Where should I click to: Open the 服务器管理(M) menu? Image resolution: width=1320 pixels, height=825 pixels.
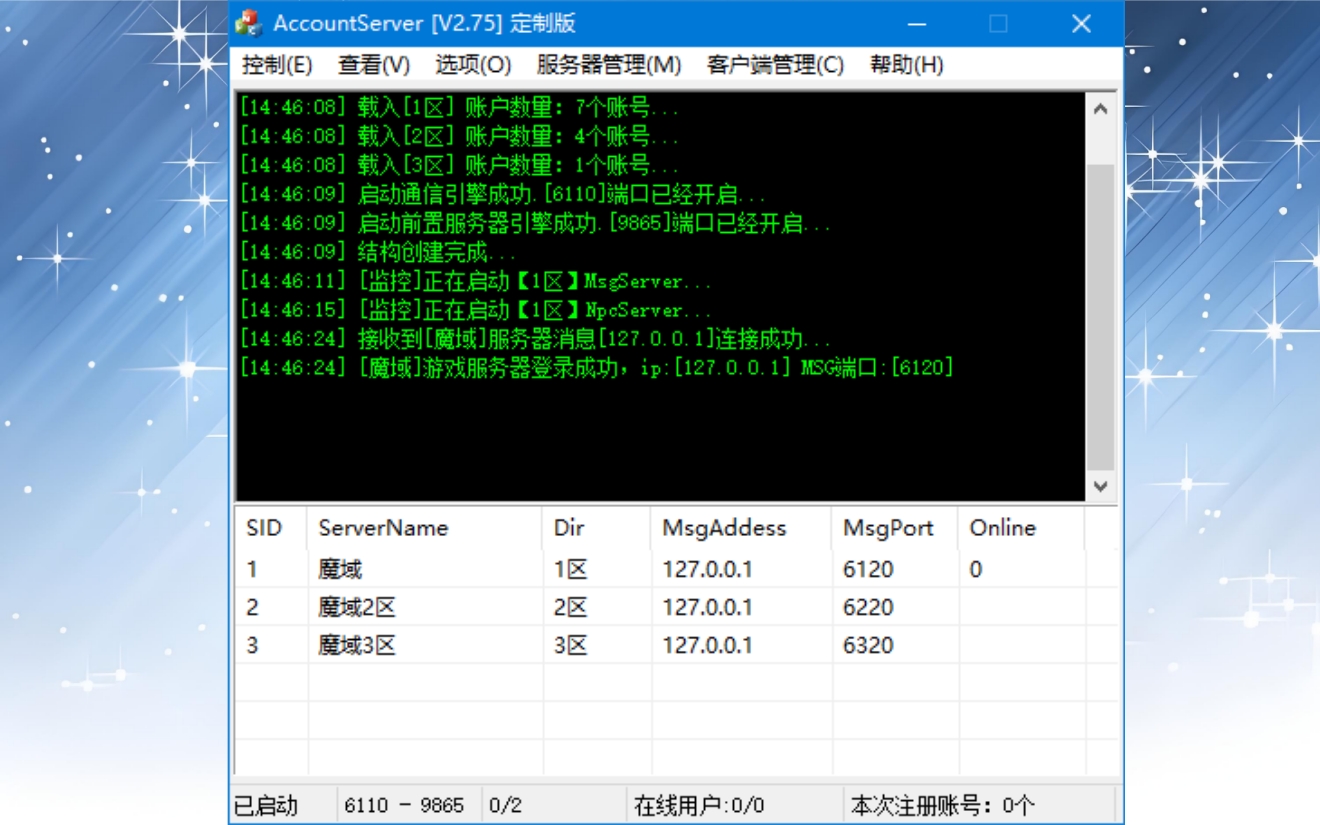608,65
